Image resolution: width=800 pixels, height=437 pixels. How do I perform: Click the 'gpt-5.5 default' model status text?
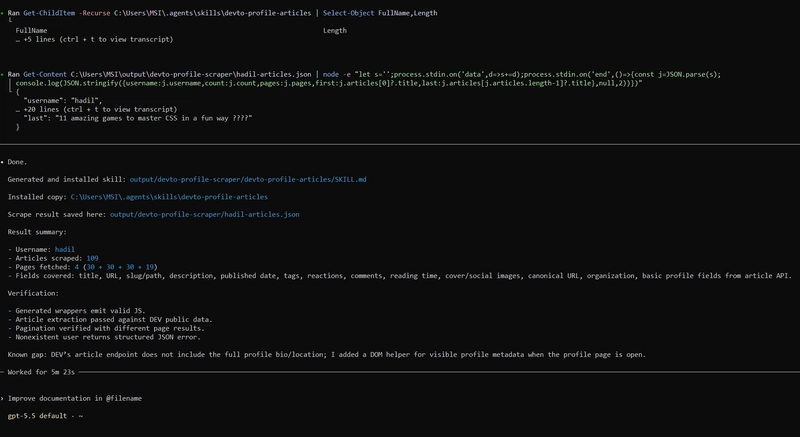37,416
